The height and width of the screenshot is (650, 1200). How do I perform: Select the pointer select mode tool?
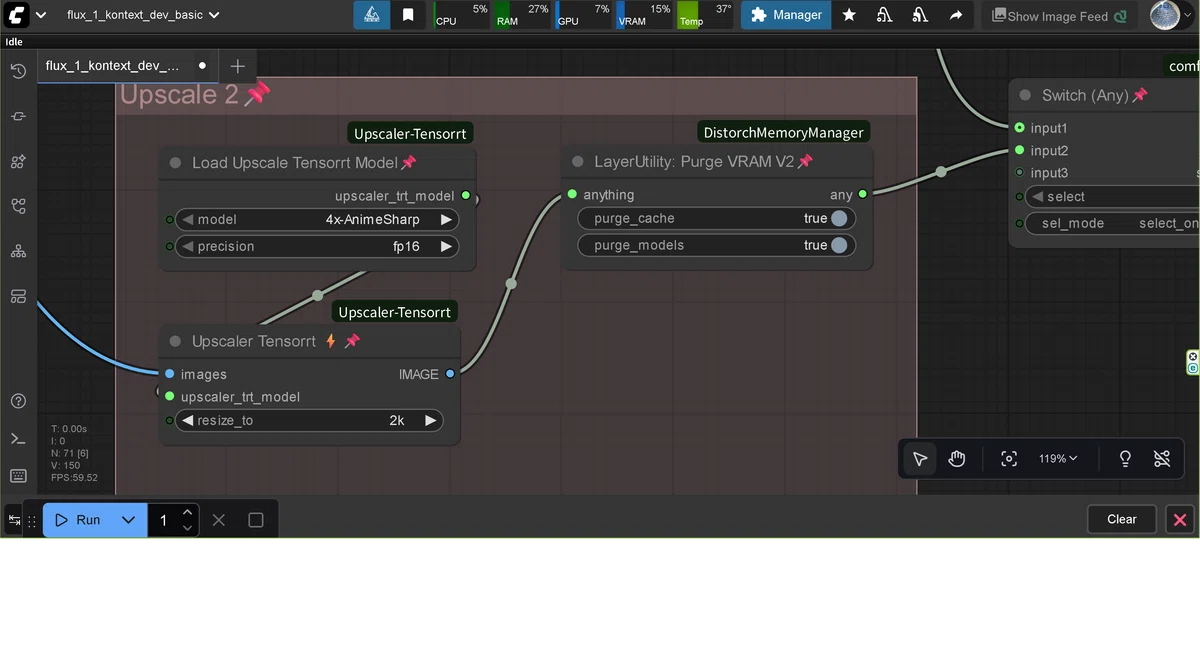click(920, 459)
